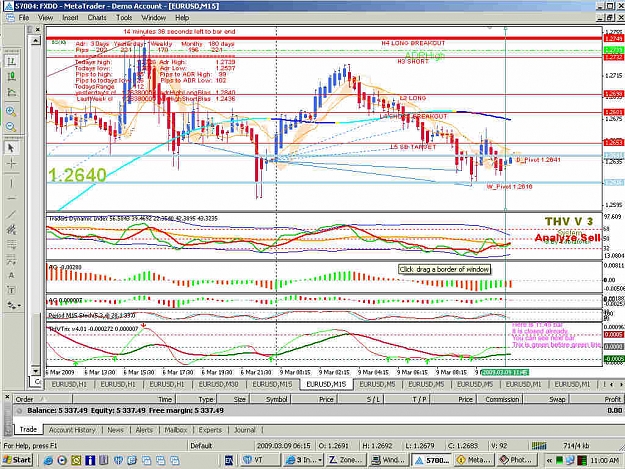The height and width of the screenshot is (469, 625).
Task: Sort orders by Order column header
Action: pyautogui.click(x=43, y=399)
